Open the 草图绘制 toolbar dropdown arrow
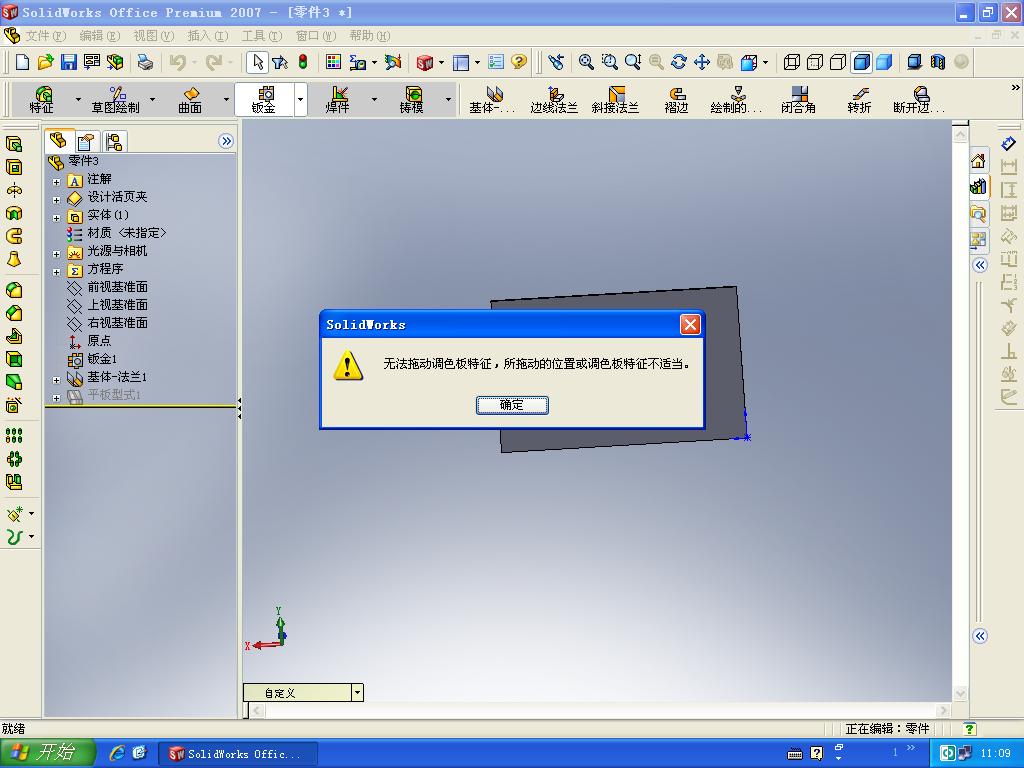1024x768 pixels. (152, 99)
